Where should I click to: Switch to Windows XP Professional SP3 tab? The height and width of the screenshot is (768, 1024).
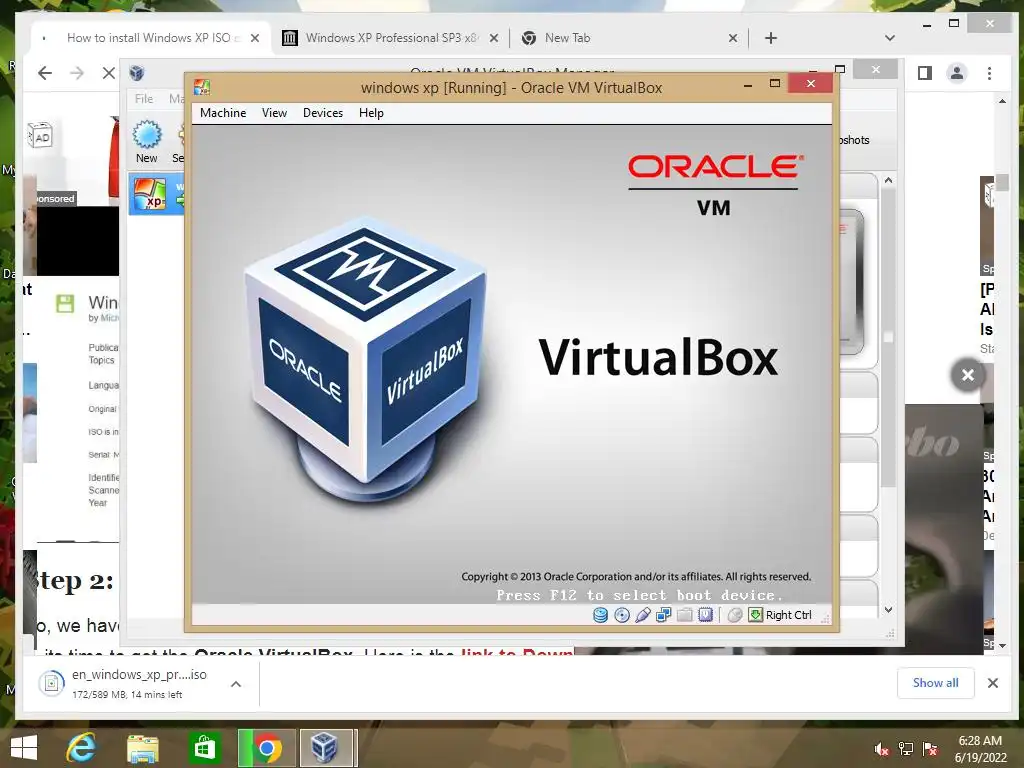tap(390, 38)
